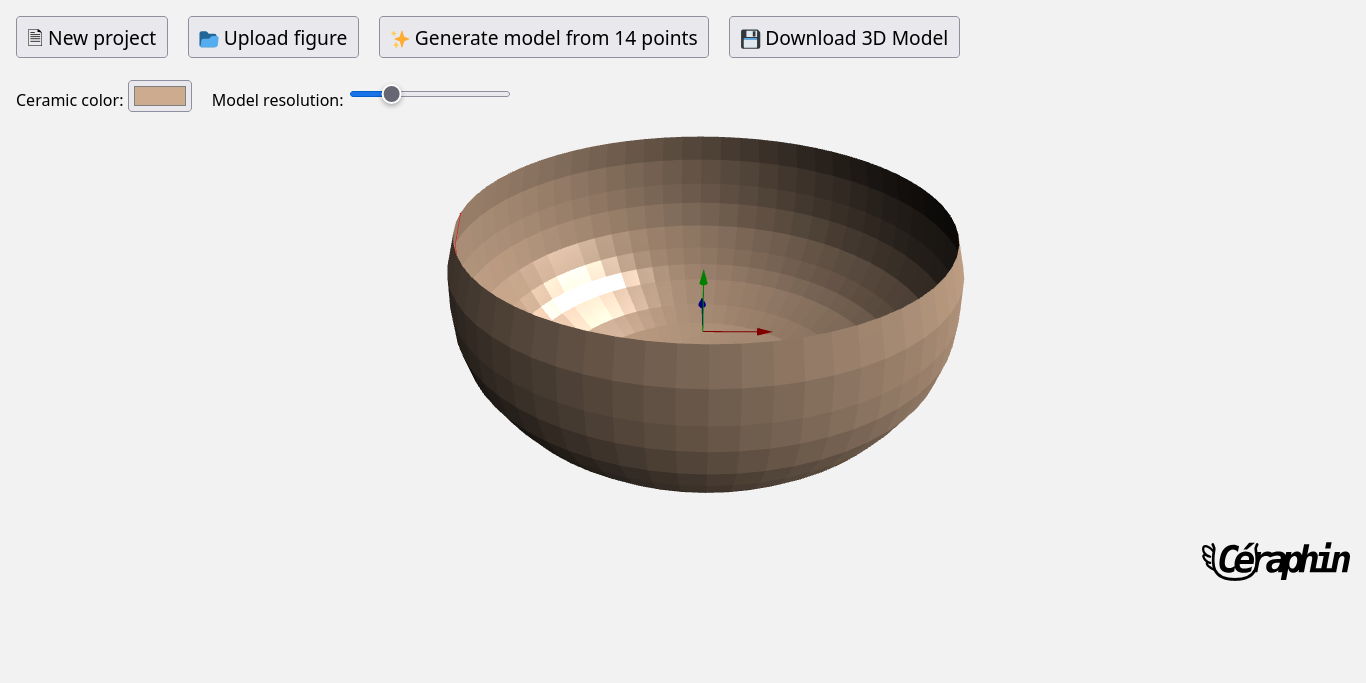Click the floppy disk icon on Download
Viewport: 1366px width, 683px height.
pos(750,39)
